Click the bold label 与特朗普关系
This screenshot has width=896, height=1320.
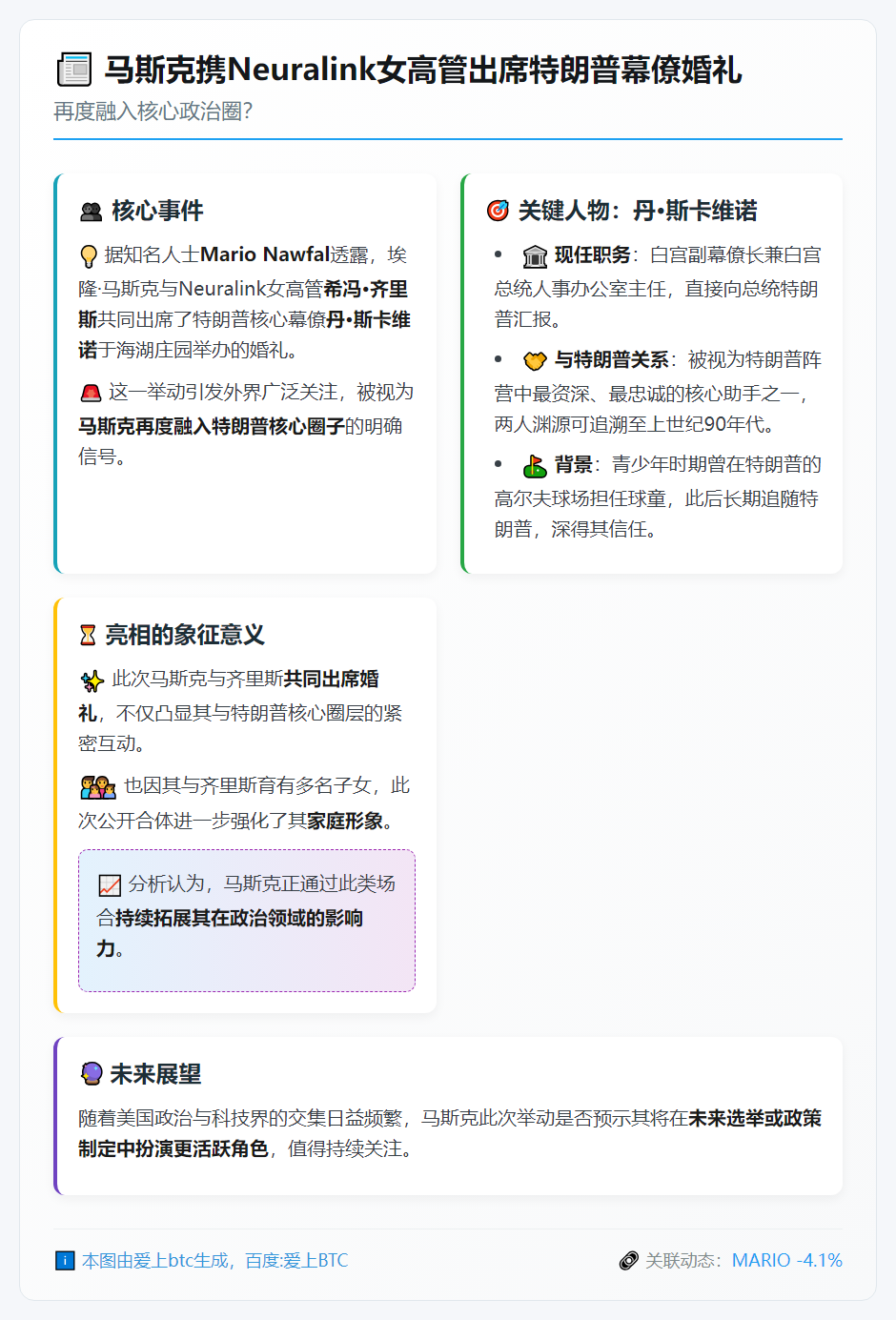click(x=612, y=359)
